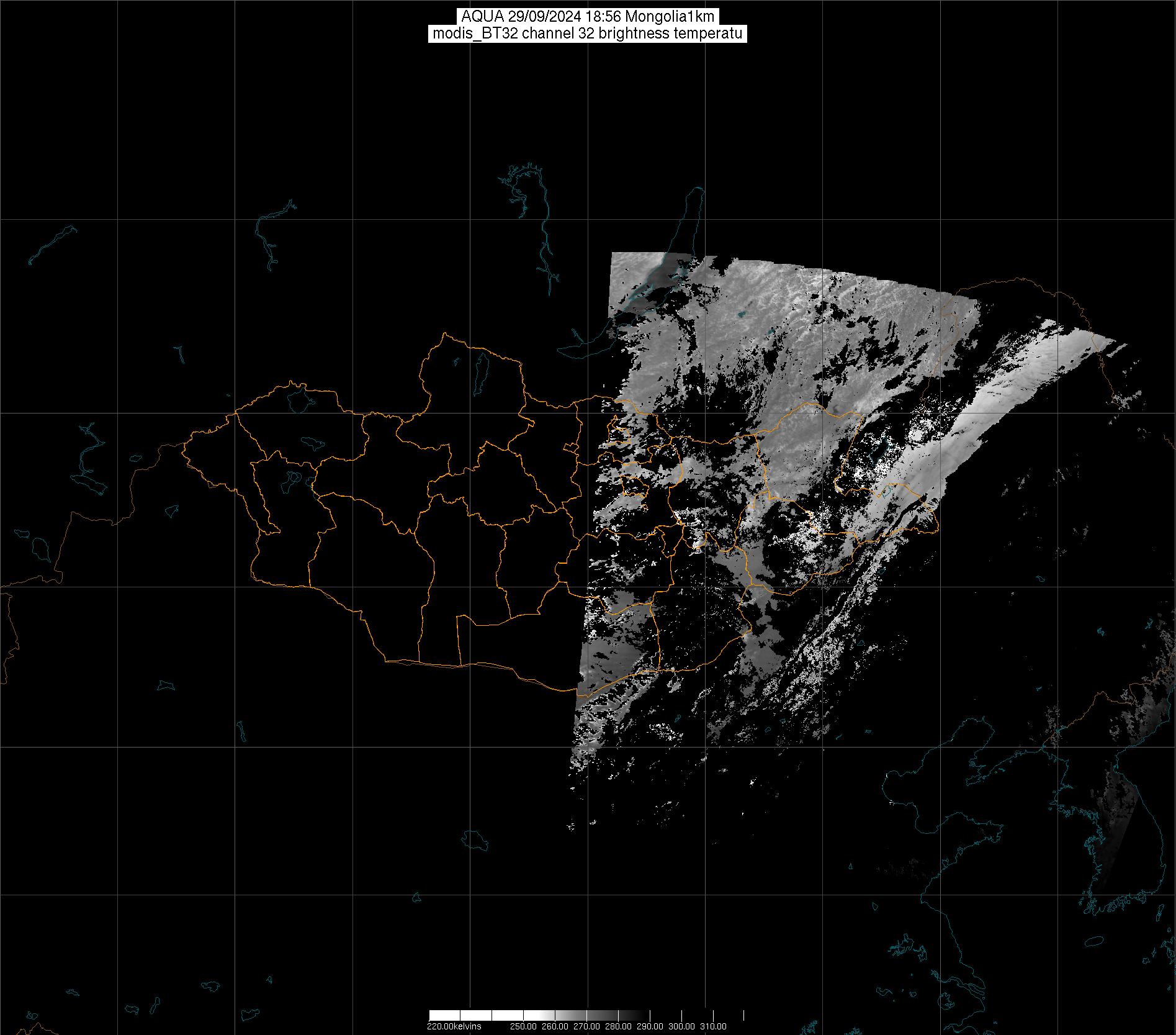Click the '300.00' colorbar label
Image resolution: width=1176 pixels, height=1035 pixels.
point(682,1026)
